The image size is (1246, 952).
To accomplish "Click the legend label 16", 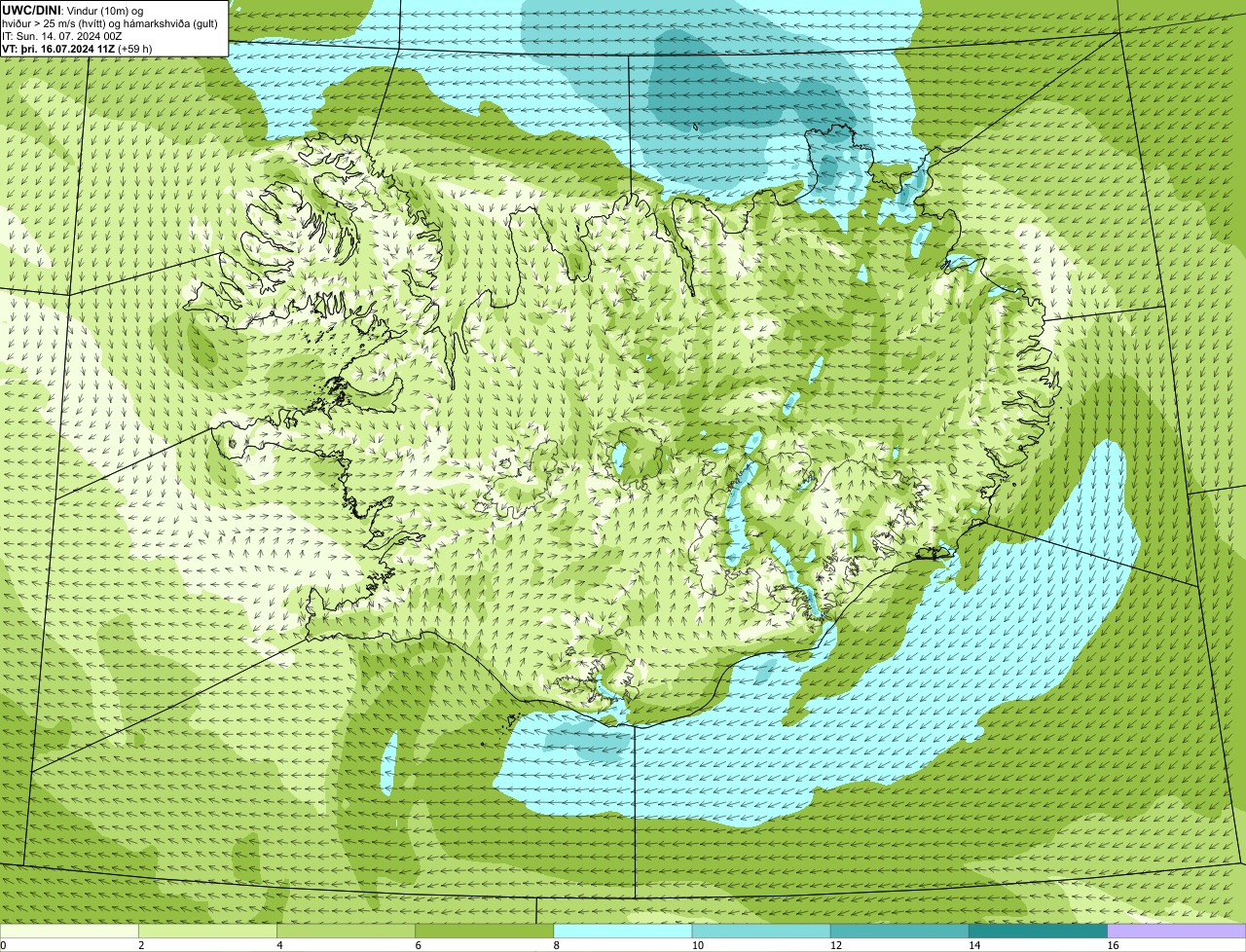I will click(1113, 945).
